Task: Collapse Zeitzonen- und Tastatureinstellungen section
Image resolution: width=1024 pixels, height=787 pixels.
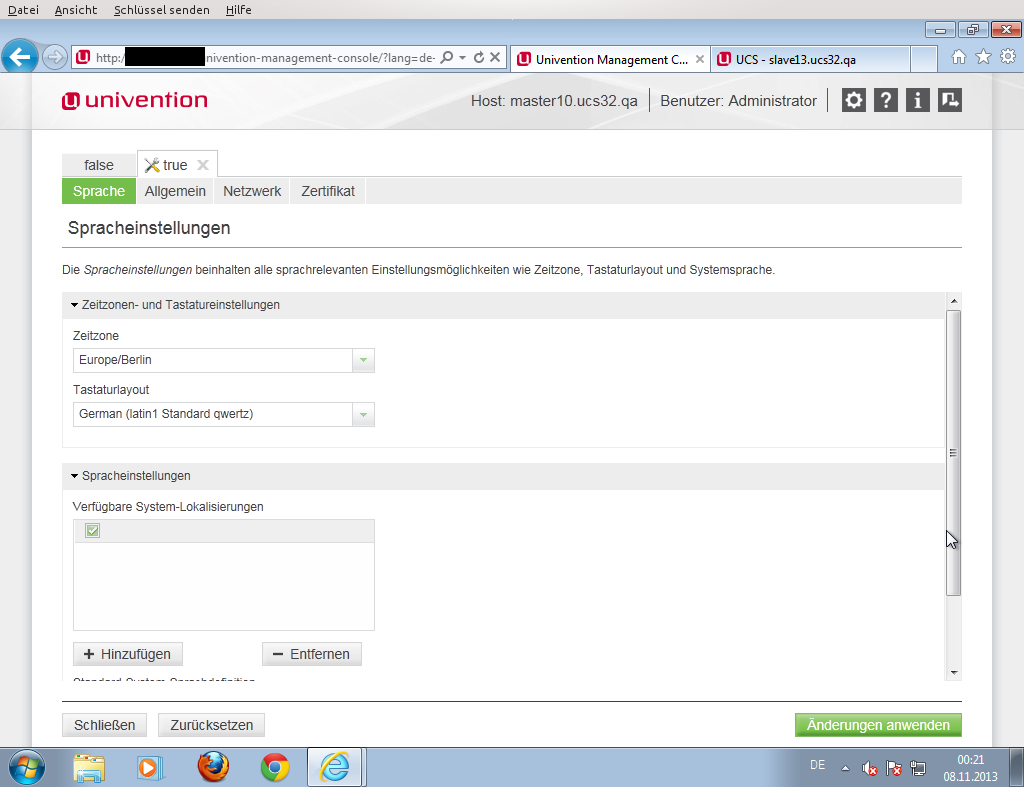Action: (75, 305)
